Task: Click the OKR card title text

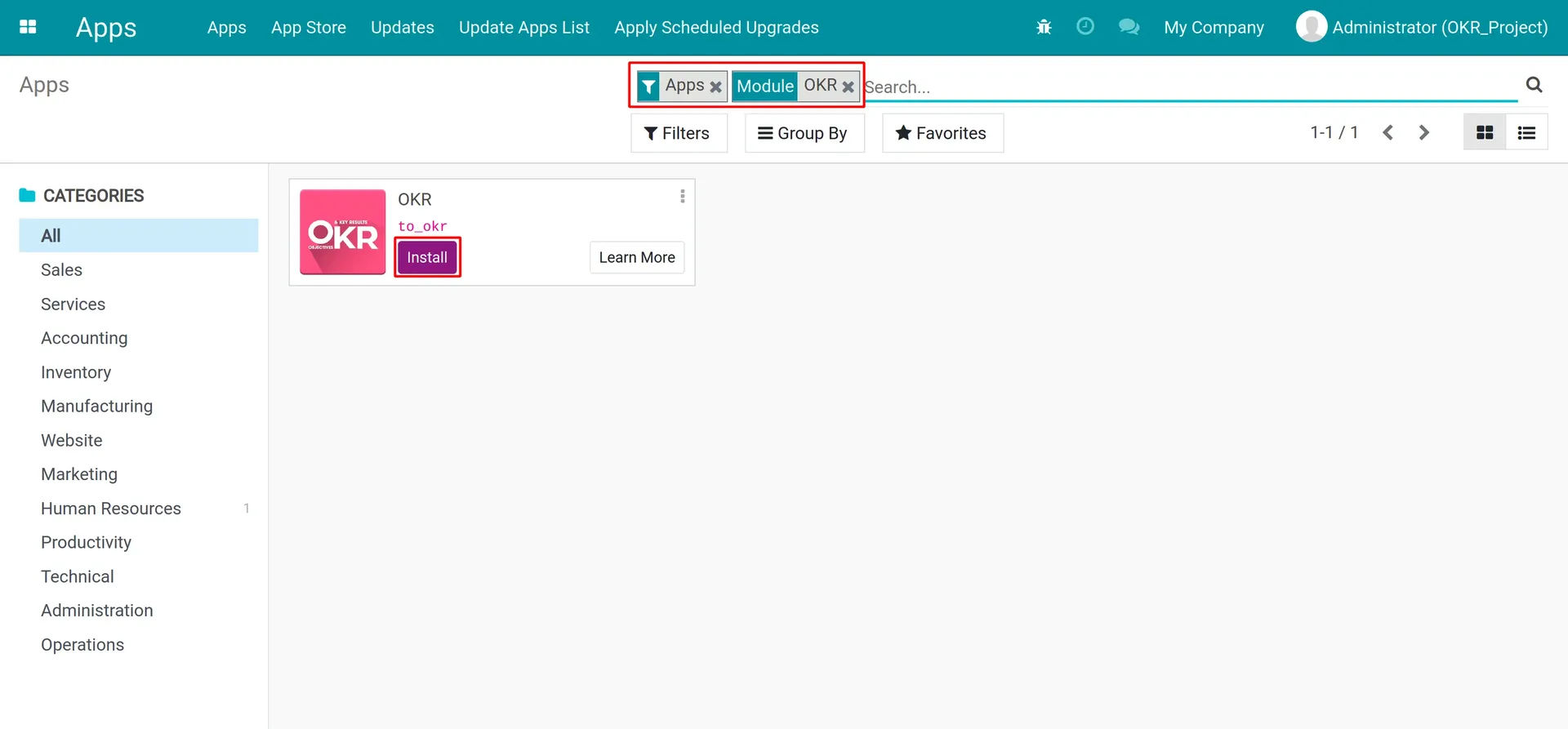Action: tap(415, 200)
